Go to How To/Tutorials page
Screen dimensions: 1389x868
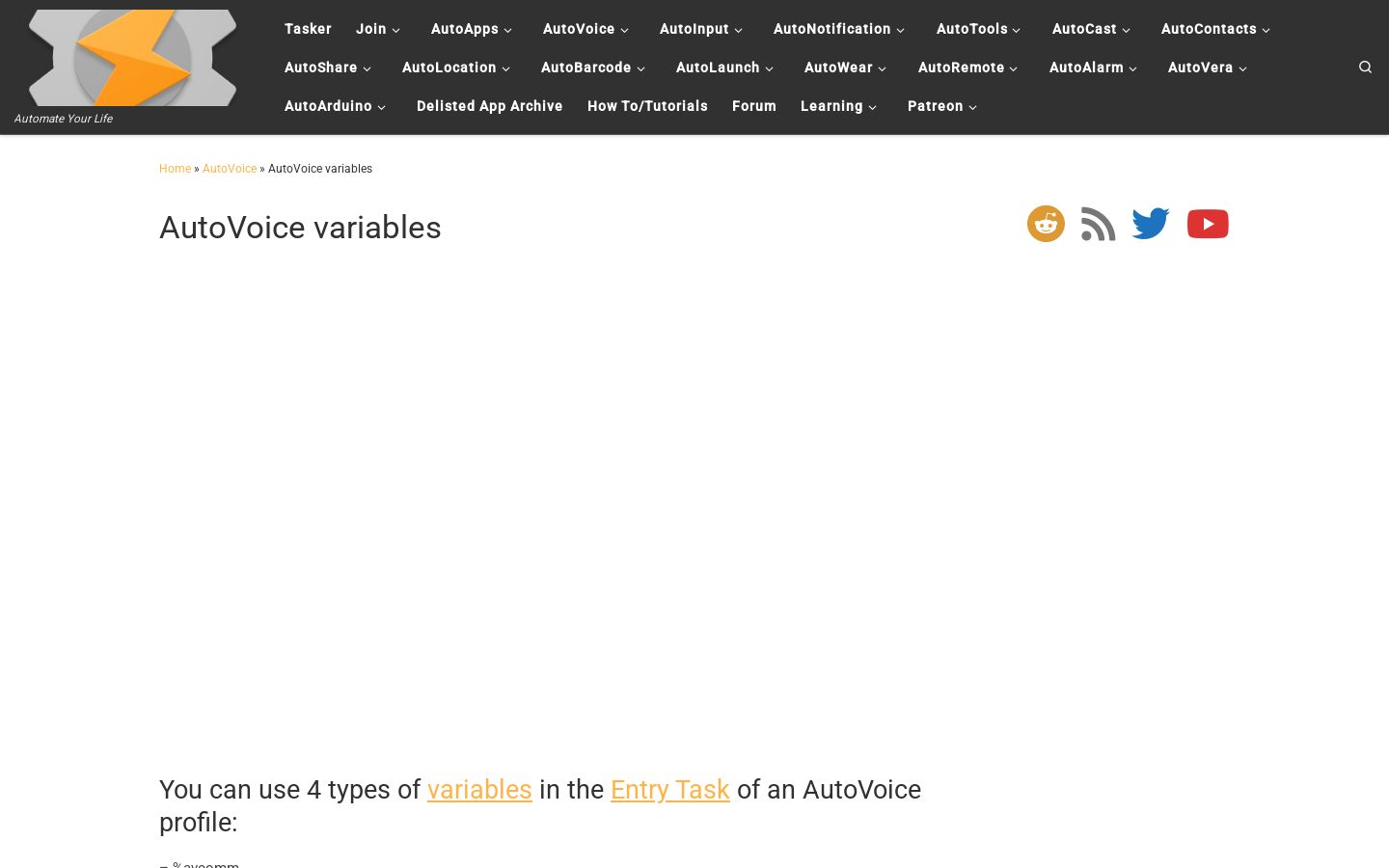[647, 106]
